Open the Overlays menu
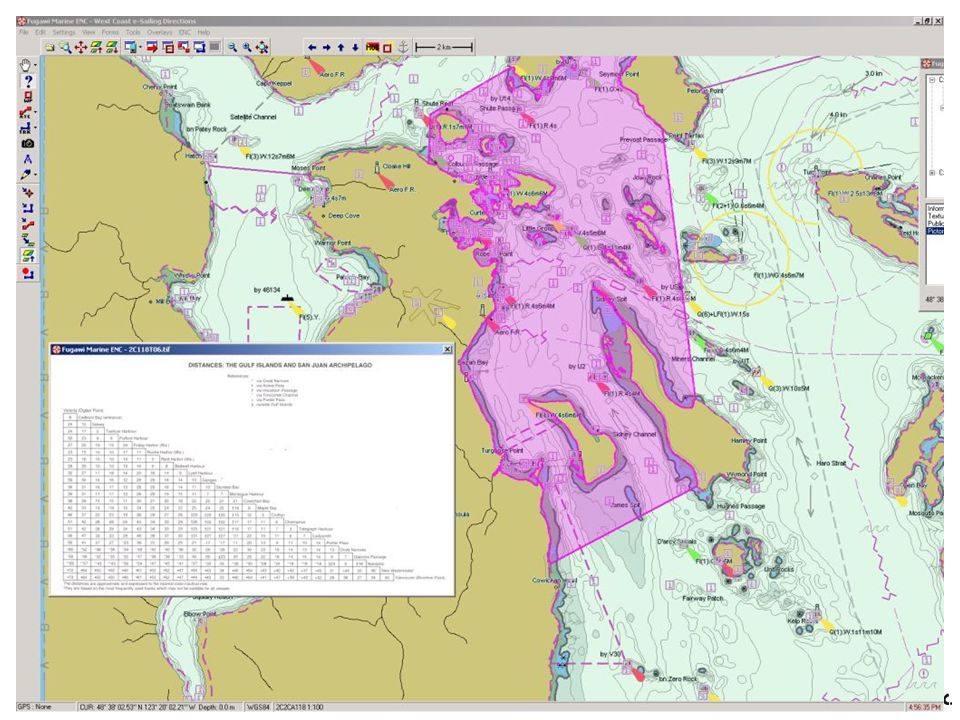 click(159, 32)
